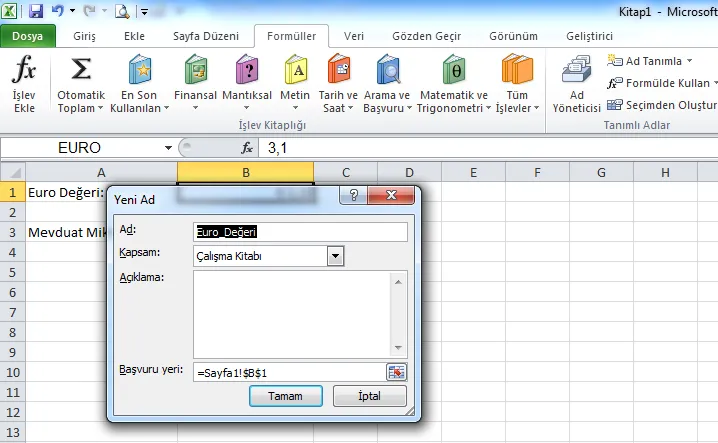Expand the Name Box dropdown arrow
The width and height of the screenshot is (718, 443).
(168, 148)
